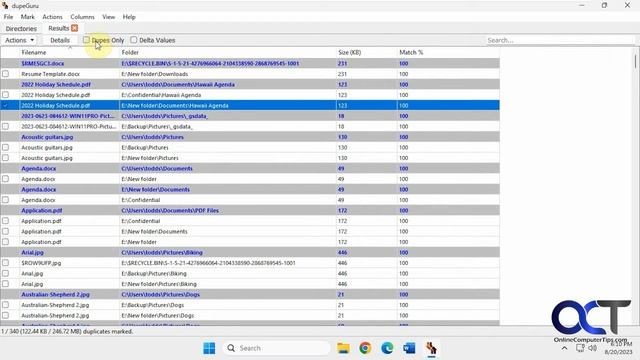Image resolution: width=640 pixels, height=360 pixels.
Task: Select the $RMESGC3.docx group row
Action: coord(250,63)
